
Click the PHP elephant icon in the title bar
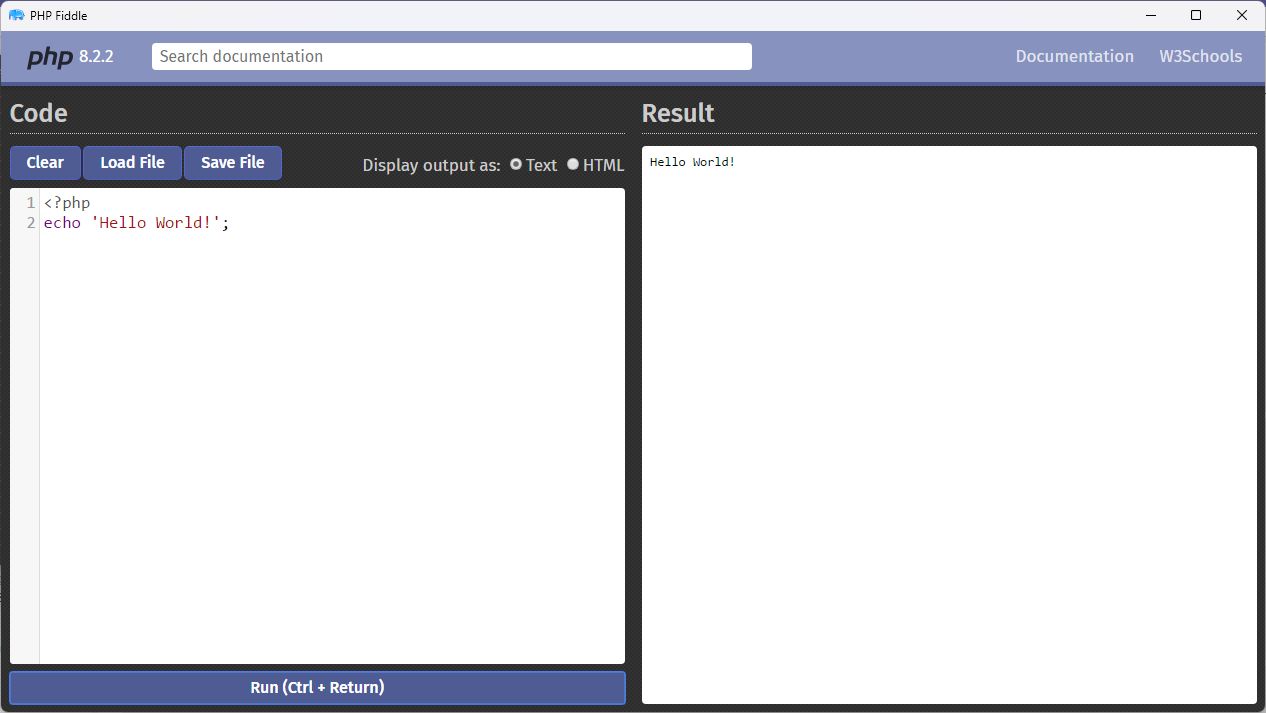[x=18, y=15]
